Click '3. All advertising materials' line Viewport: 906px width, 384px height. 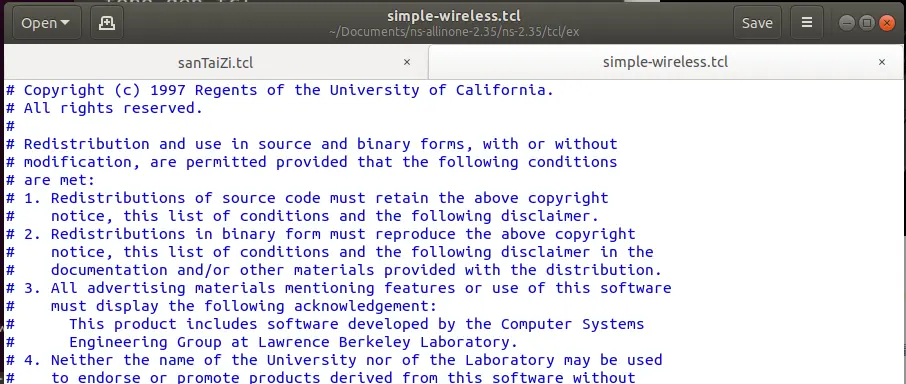pos(339,288)
